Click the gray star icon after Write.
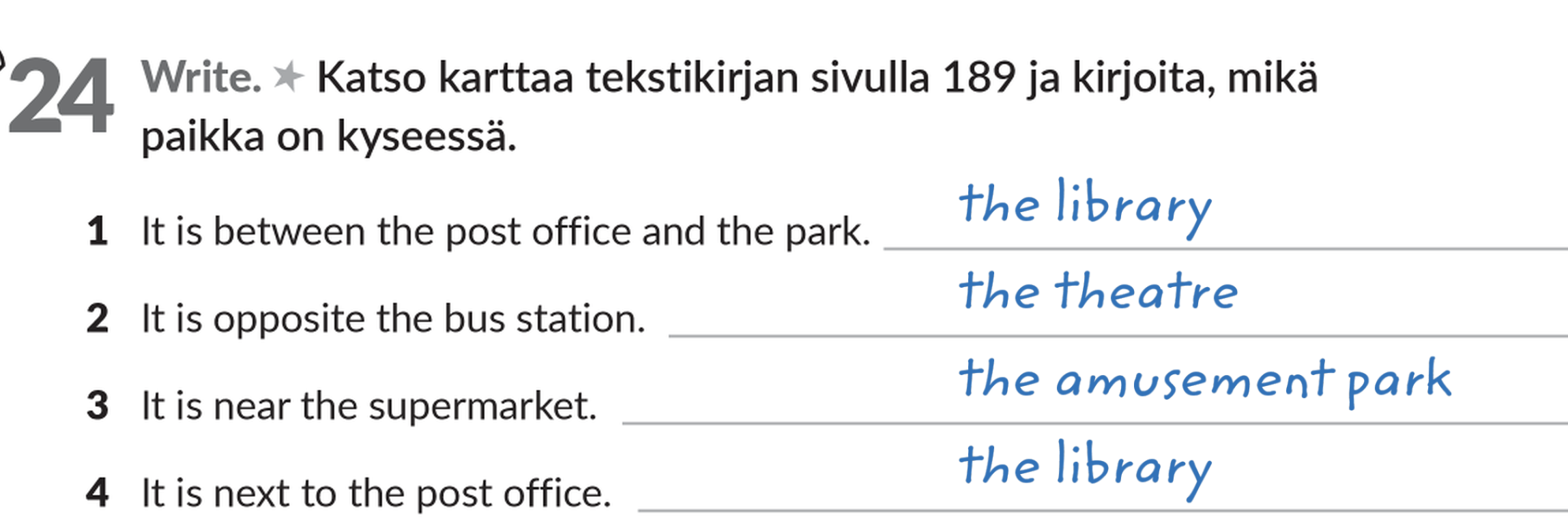 point(287,76)
